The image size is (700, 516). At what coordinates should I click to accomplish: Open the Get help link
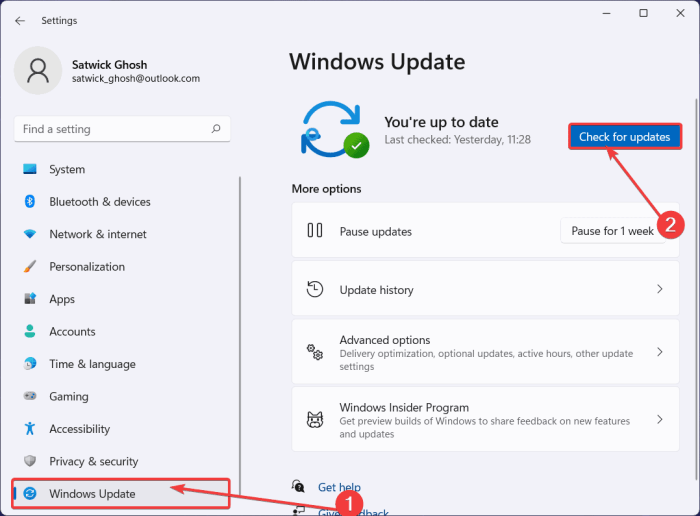[x=339, y=487]
